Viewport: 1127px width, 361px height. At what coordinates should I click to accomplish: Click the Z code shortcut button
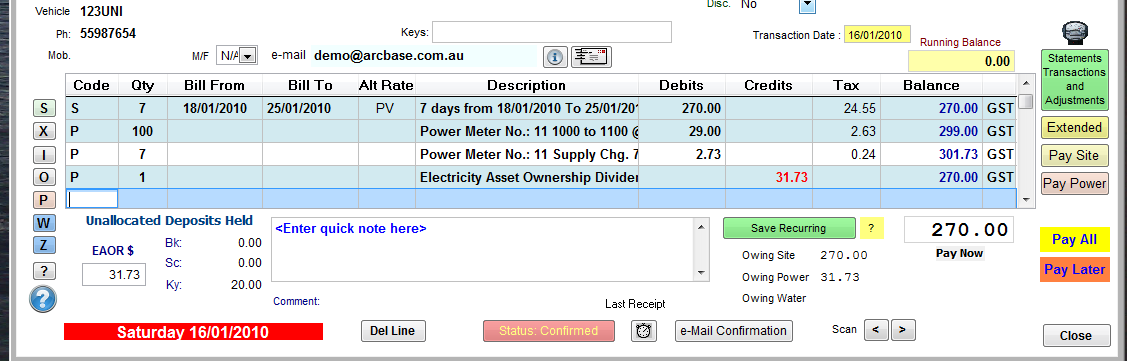(x=44, y=245)
